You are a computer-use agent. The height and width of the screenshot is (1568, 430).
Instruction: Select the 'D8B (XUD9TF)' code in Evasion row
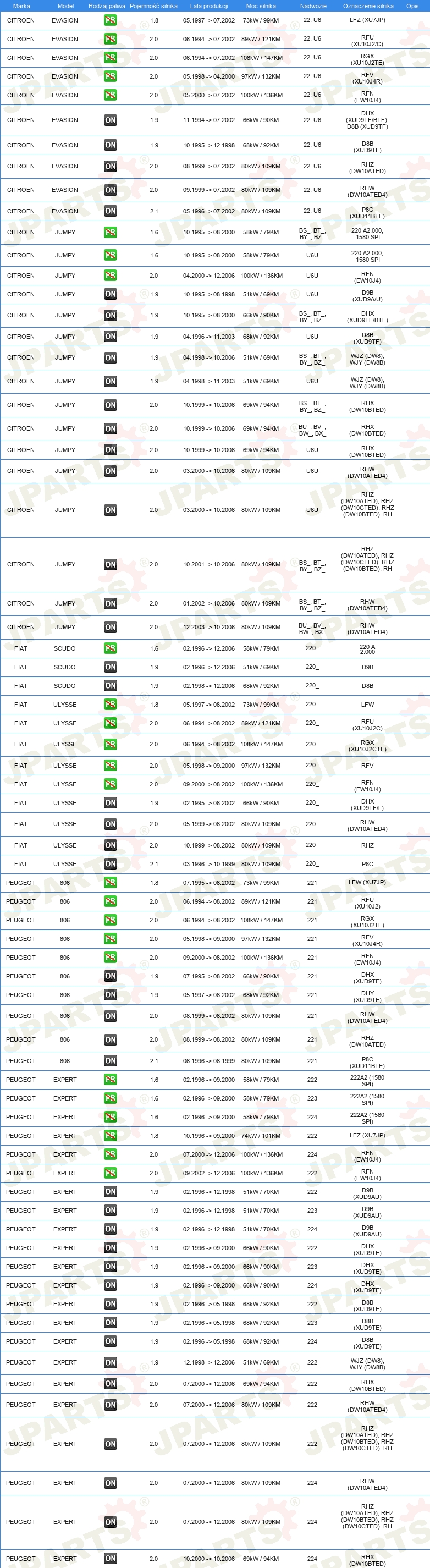(x=367, y=147)
